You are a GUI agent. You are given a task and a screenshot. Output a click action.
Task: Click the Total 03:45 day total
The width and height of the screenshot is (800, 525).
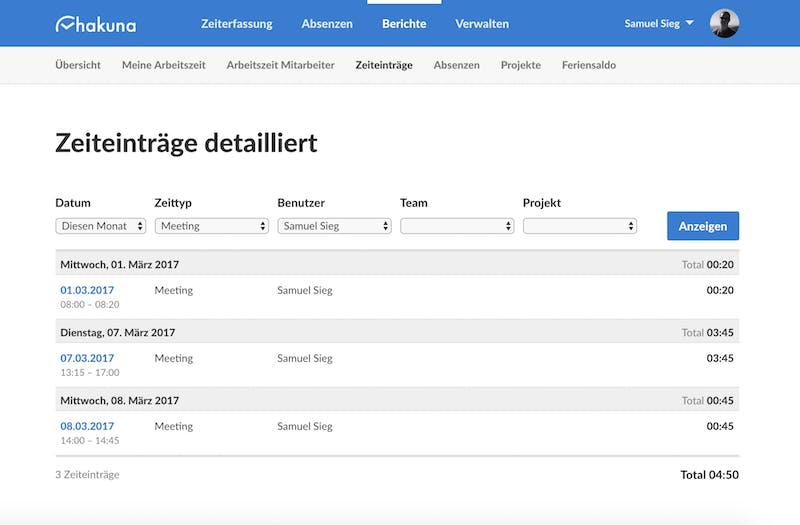pyautogui.click(x=708, y=333)
